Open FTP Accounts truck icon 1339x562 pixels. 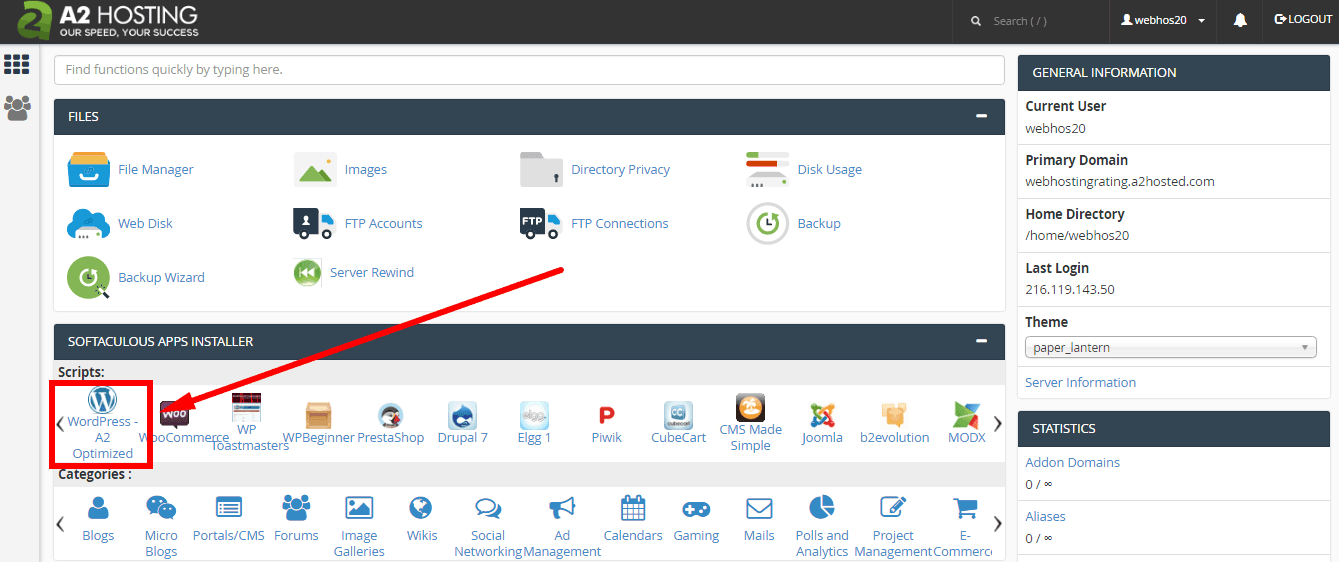click(315, 223)
